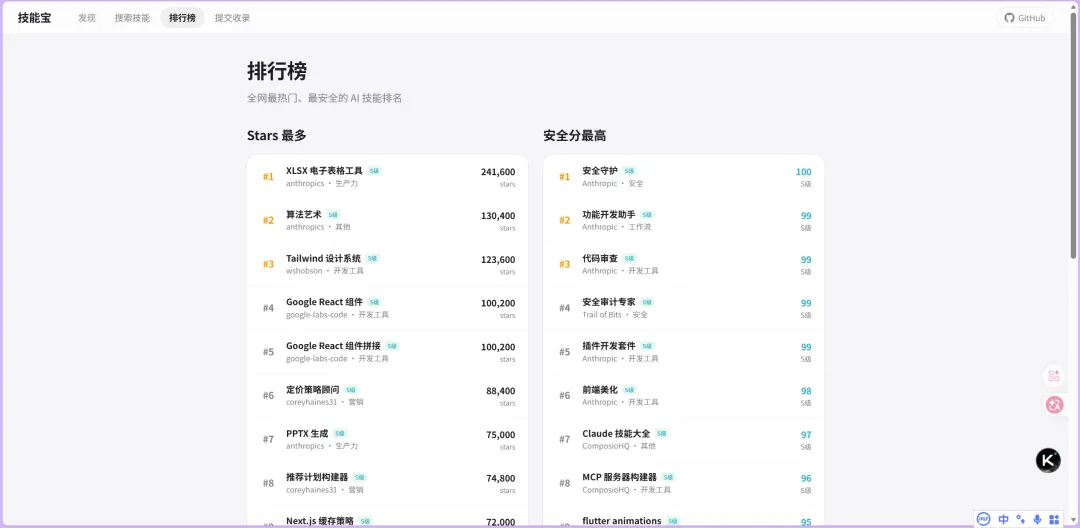Open the 定价策略顾问 entry

pos(388,396)
